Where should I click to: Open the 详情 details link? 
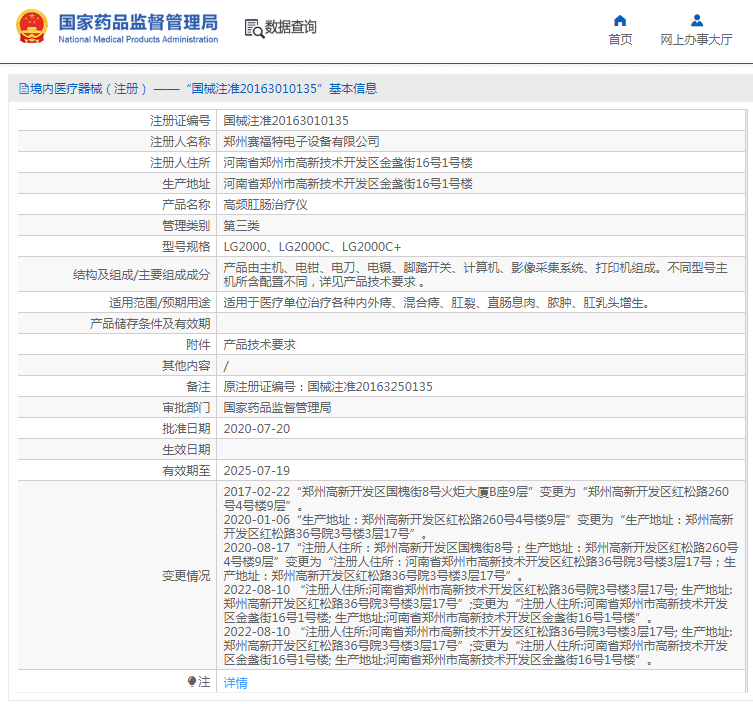(x=235, y=682)
